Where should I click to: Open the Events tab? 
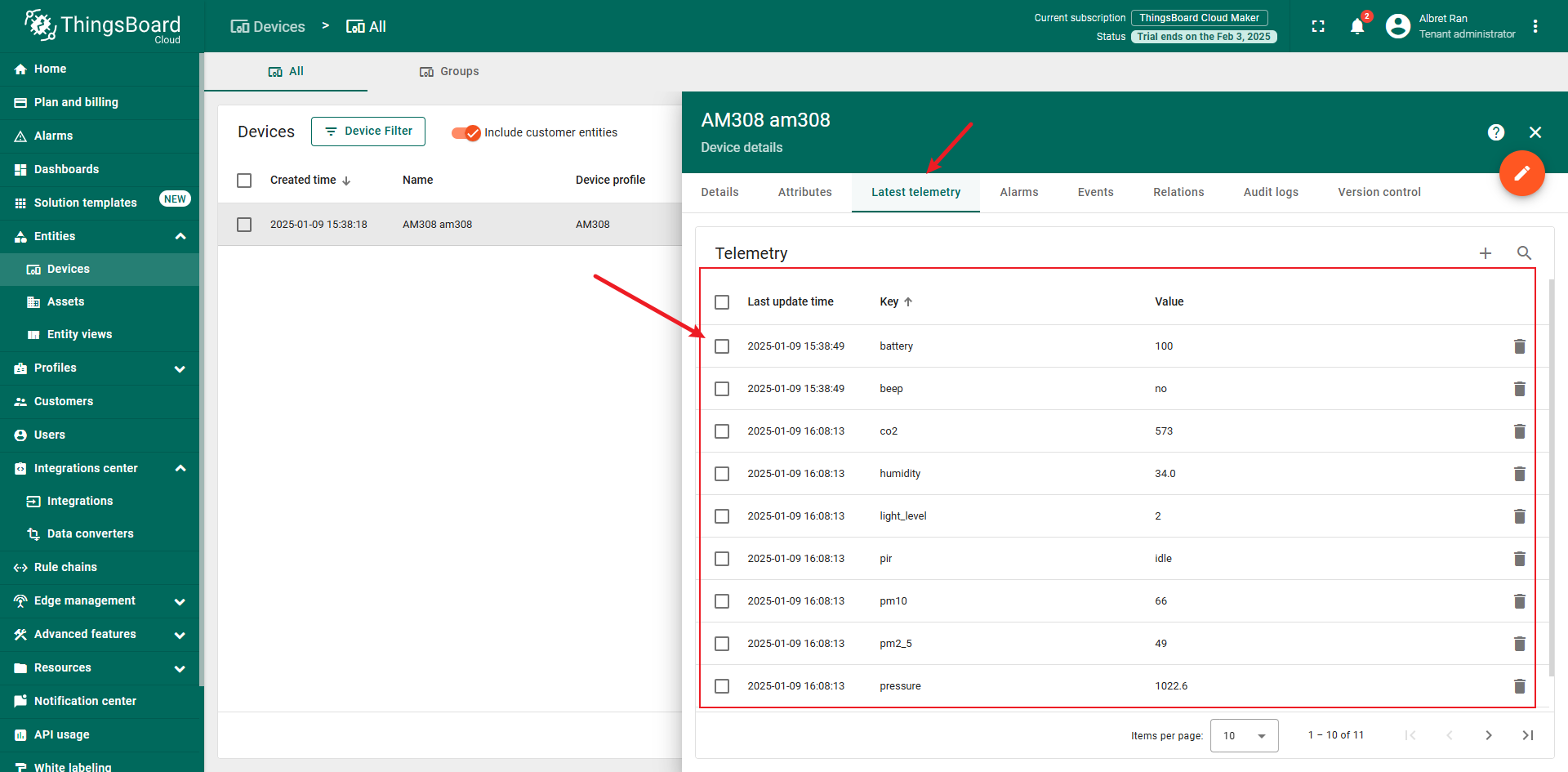coord(1095,192)
